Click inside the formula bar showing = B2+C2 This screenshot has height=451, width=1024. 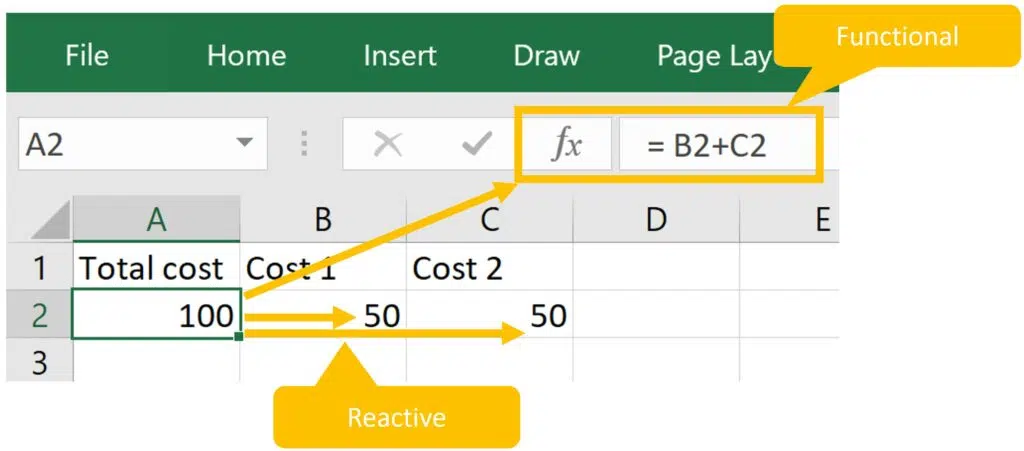[718, 146]
